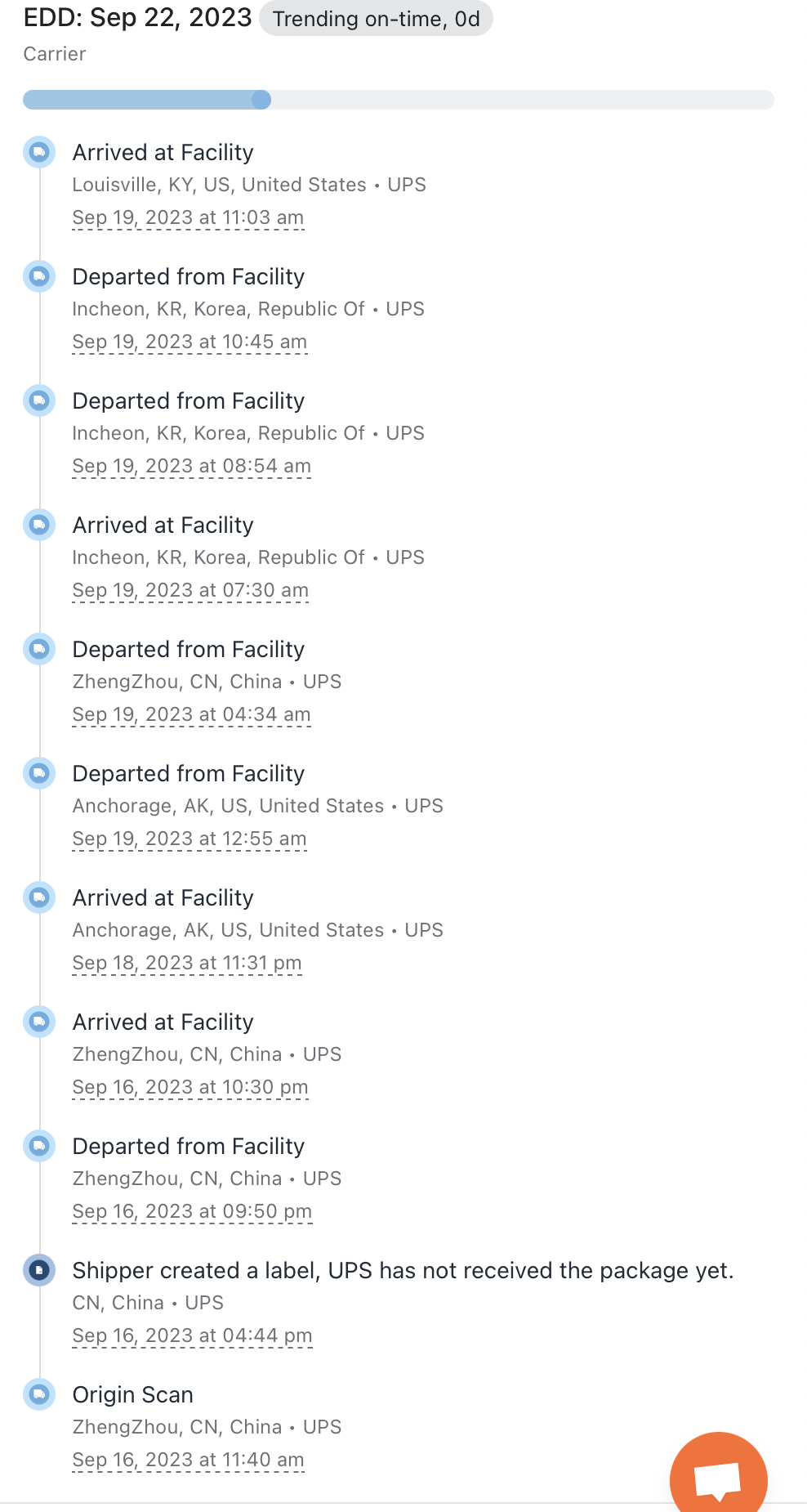Click the 'Shipper created a label' event title
The width and height of the screenshot is (807, 1512).
[403, 1270]
